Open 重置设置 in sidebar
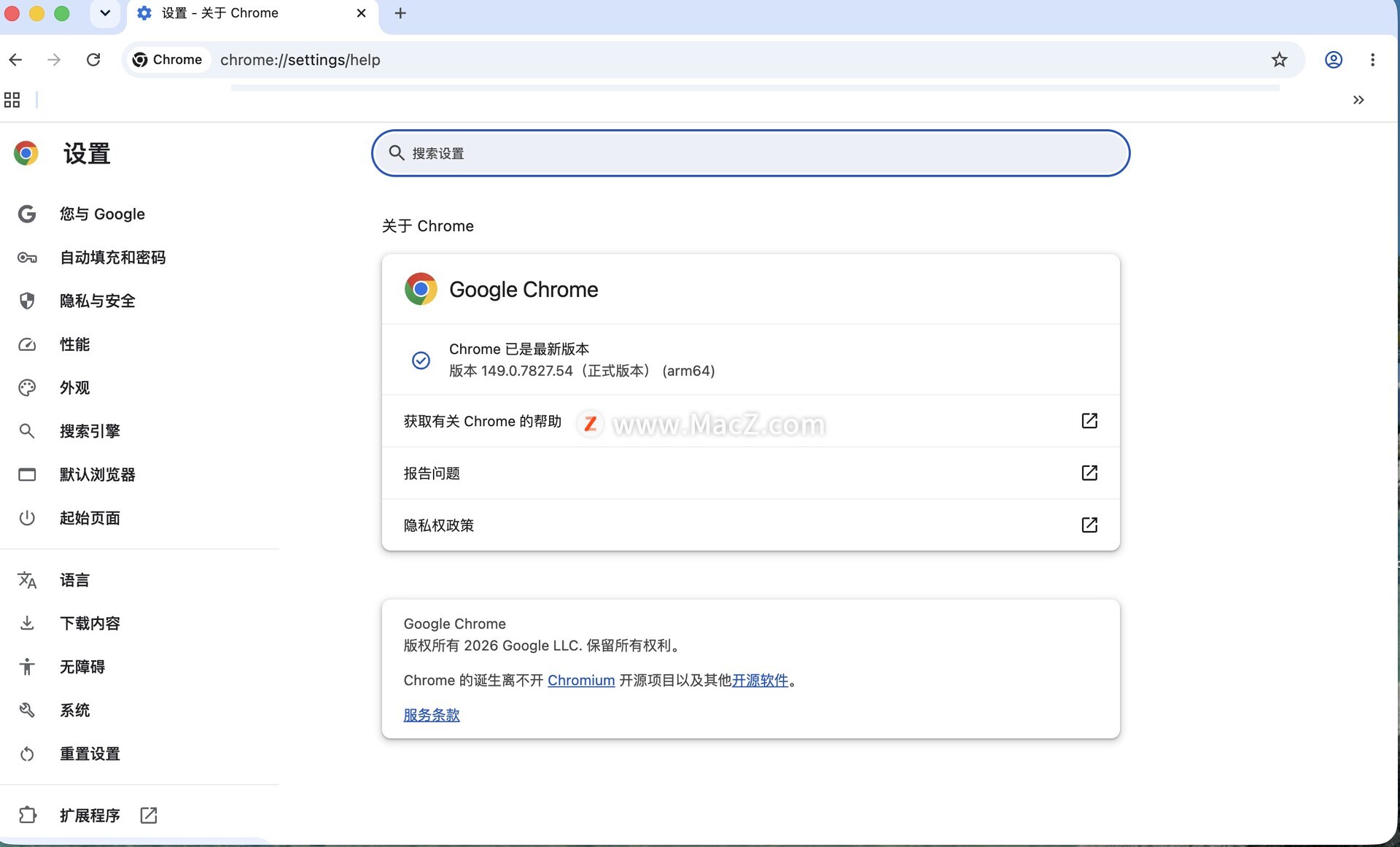This screenshot has height=847, width=1400. point(90,754)
